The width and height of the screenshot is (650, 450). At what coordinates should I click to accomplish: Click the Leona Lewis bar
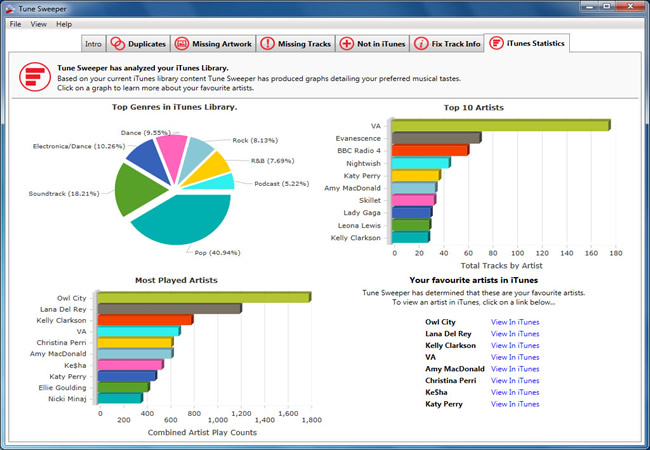[x=411, y=225]
